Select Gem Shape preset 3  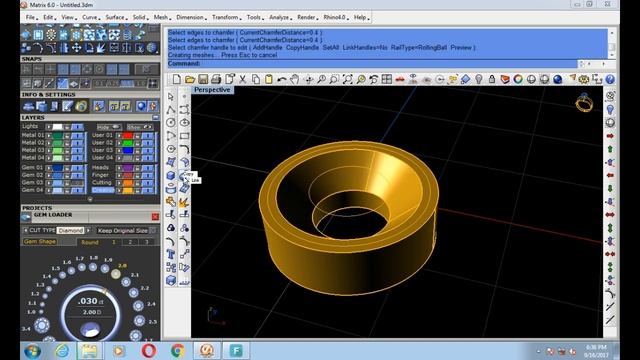point(147,242)
